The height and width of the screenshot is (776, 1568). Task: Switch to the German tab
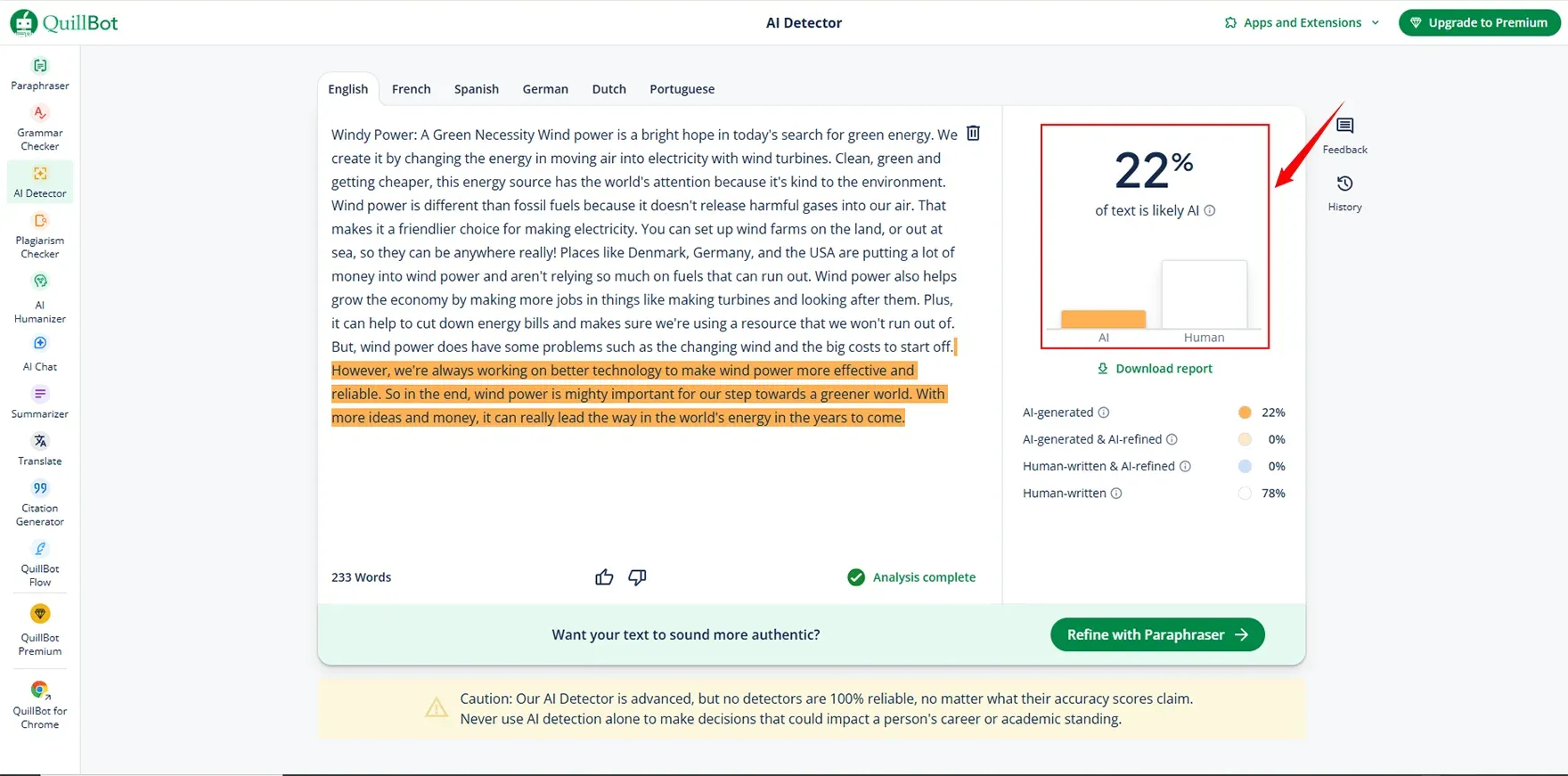coord(545,89)
